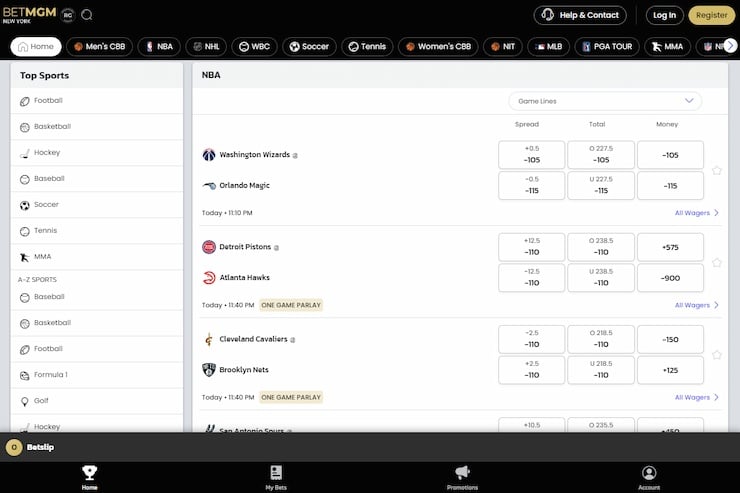Viewport: 740px width, 493px height.
Task: Switch to the NIT tab
Action: (503, 47)
